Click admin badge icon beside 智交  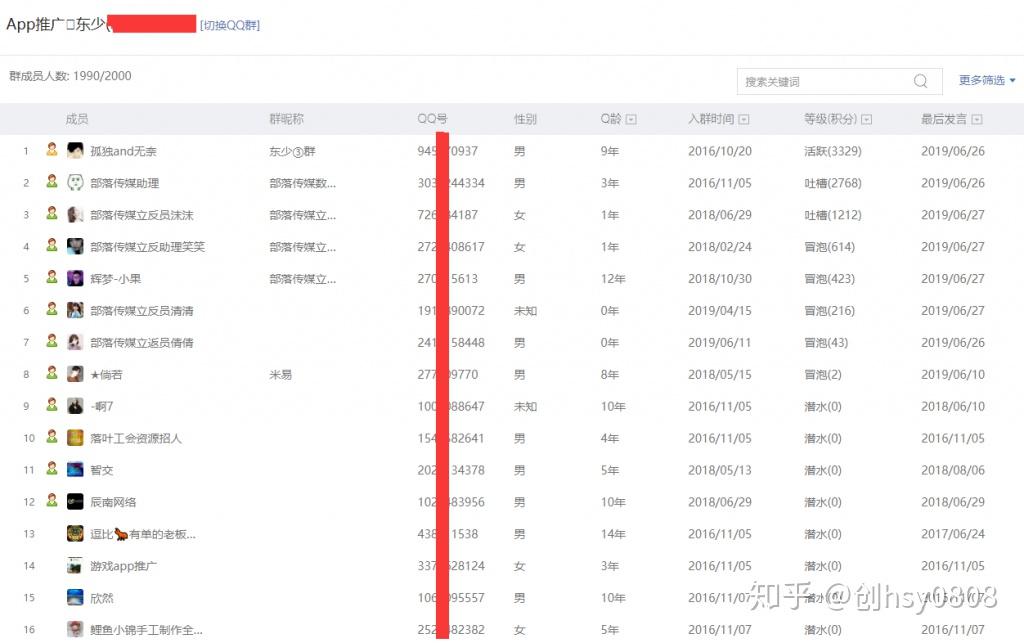pos(52,469)
